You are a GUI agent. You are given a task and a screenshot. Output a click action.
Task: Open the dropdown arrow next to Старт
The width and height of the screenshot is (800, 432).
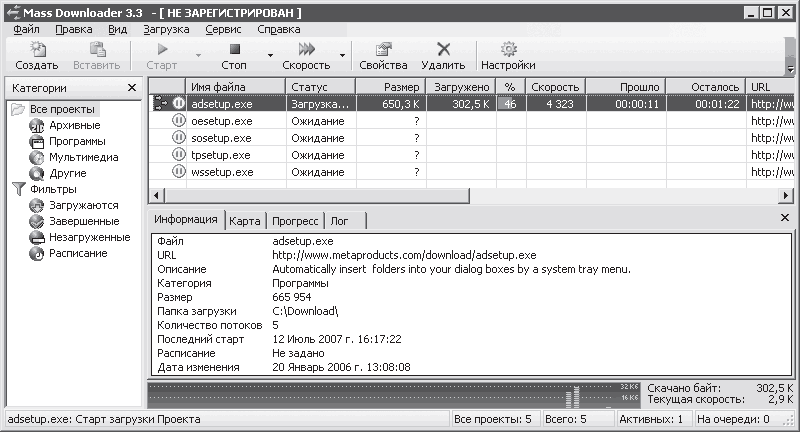pyautogui.click(x=198, y=55)
